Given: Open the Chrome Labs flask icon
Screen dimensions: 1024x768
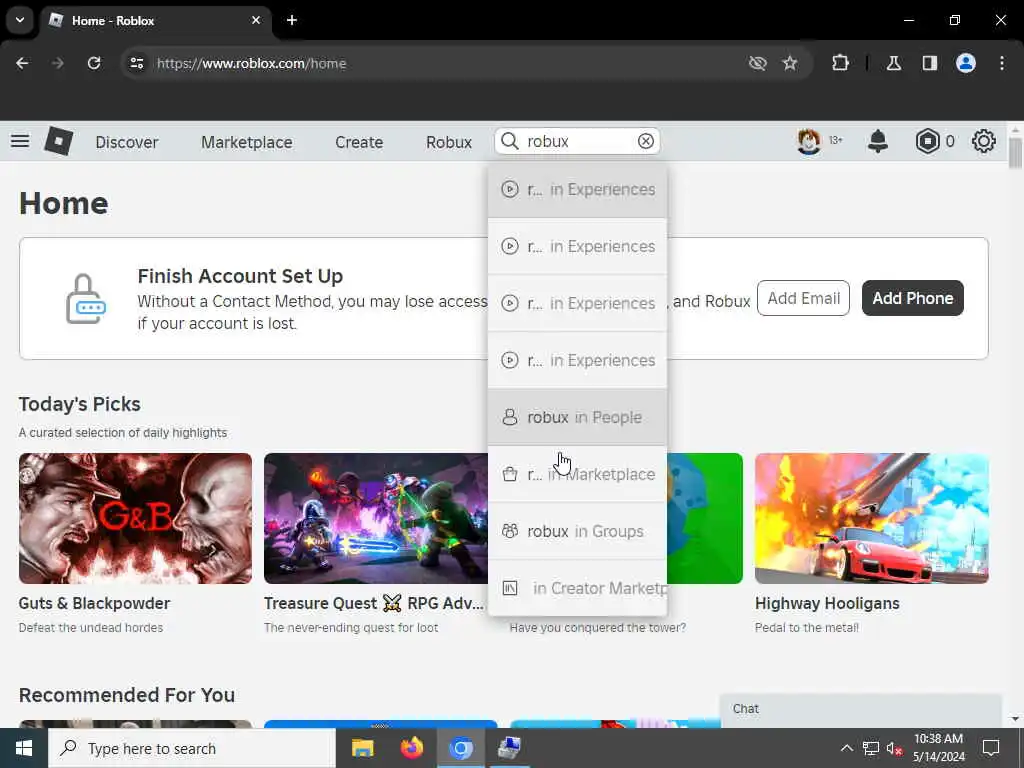Looking at the screenshot, I should tap(893, 63).
